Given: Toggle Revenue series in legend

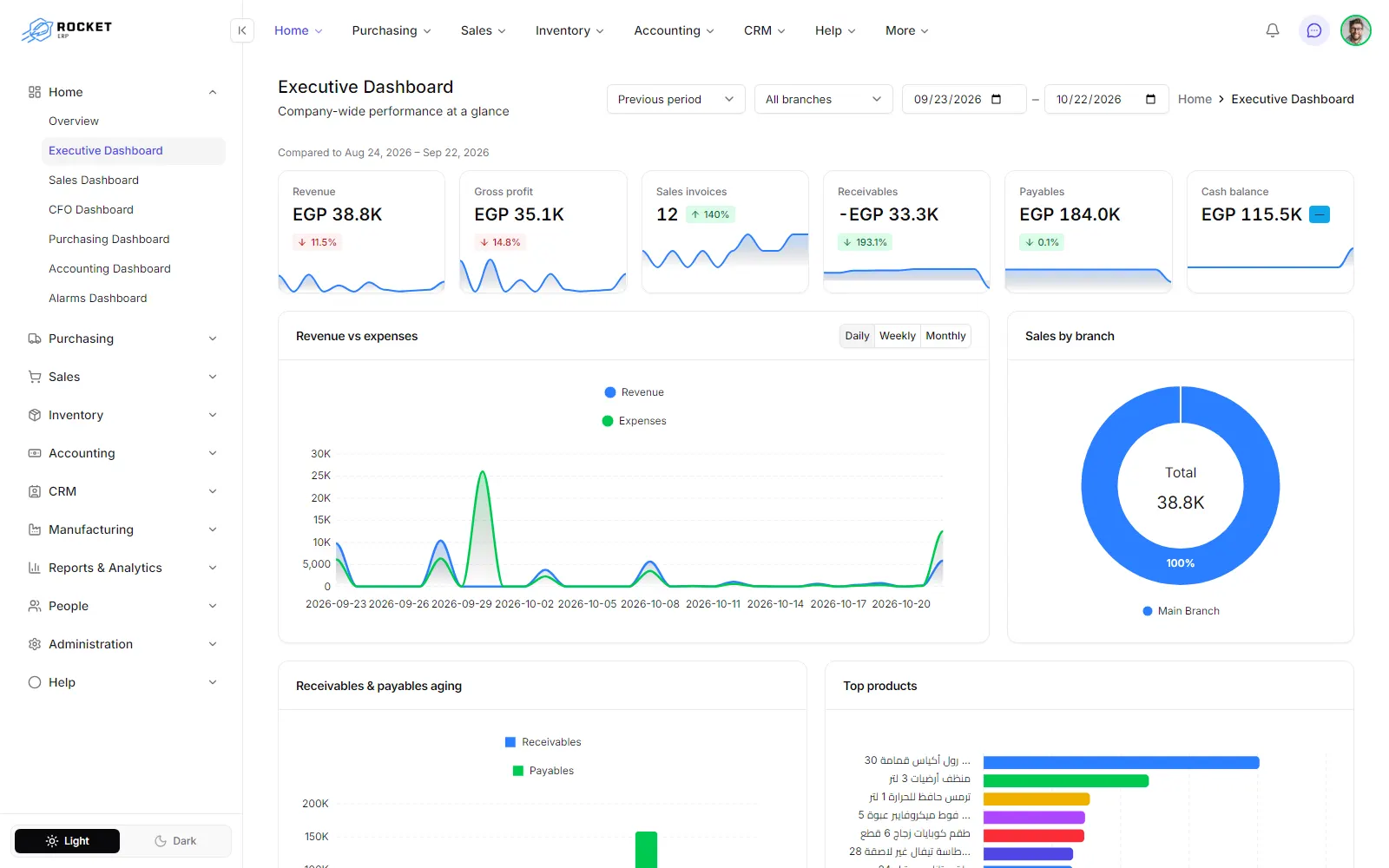Looking at the screenshot, I should coord(634,392).
